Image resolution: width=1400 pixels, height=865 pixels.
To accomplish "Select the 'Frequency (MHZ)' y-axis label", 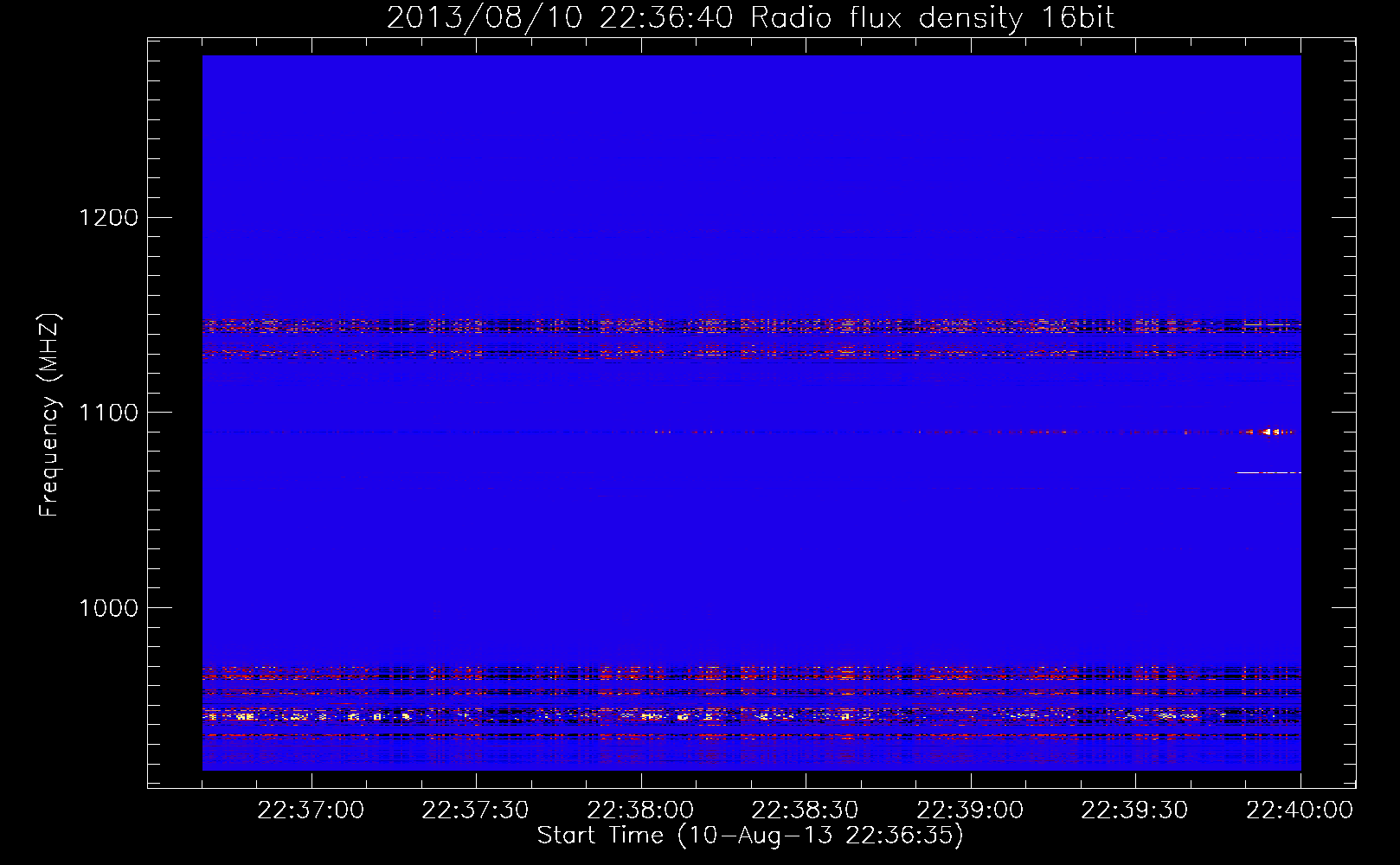I will coord(49,415).
